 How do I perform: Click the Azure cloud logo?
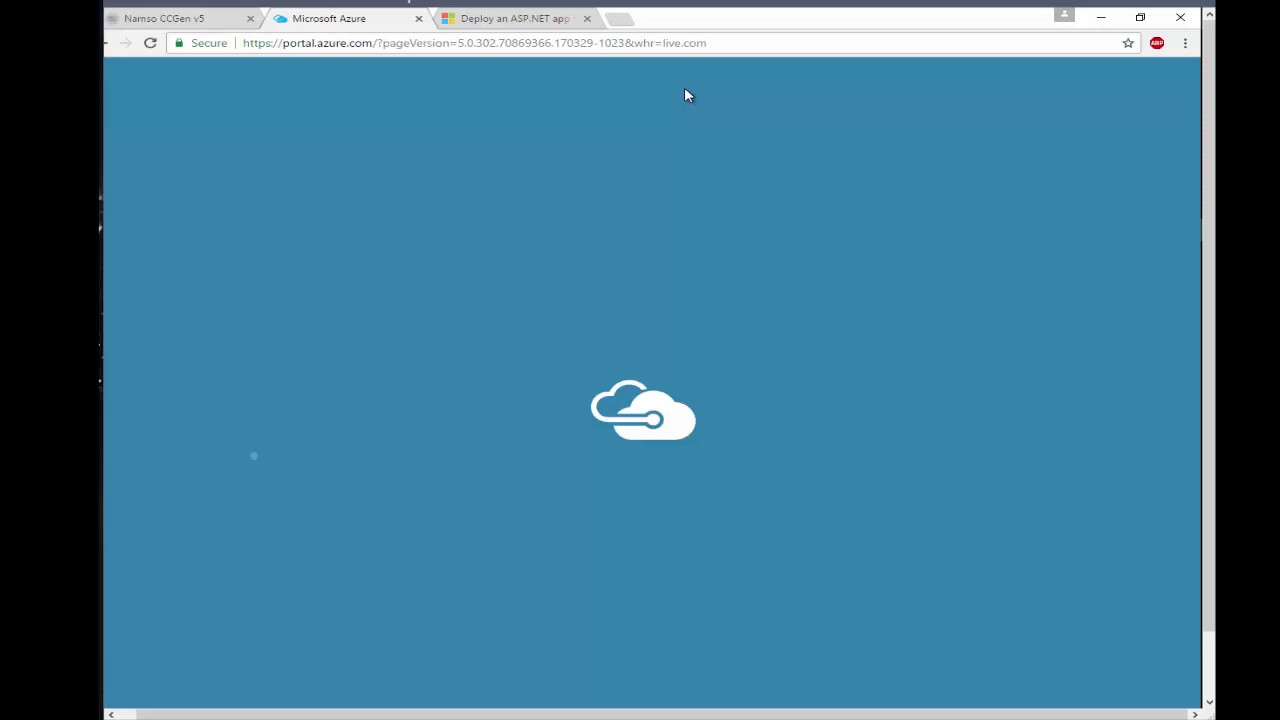(643, 410)
